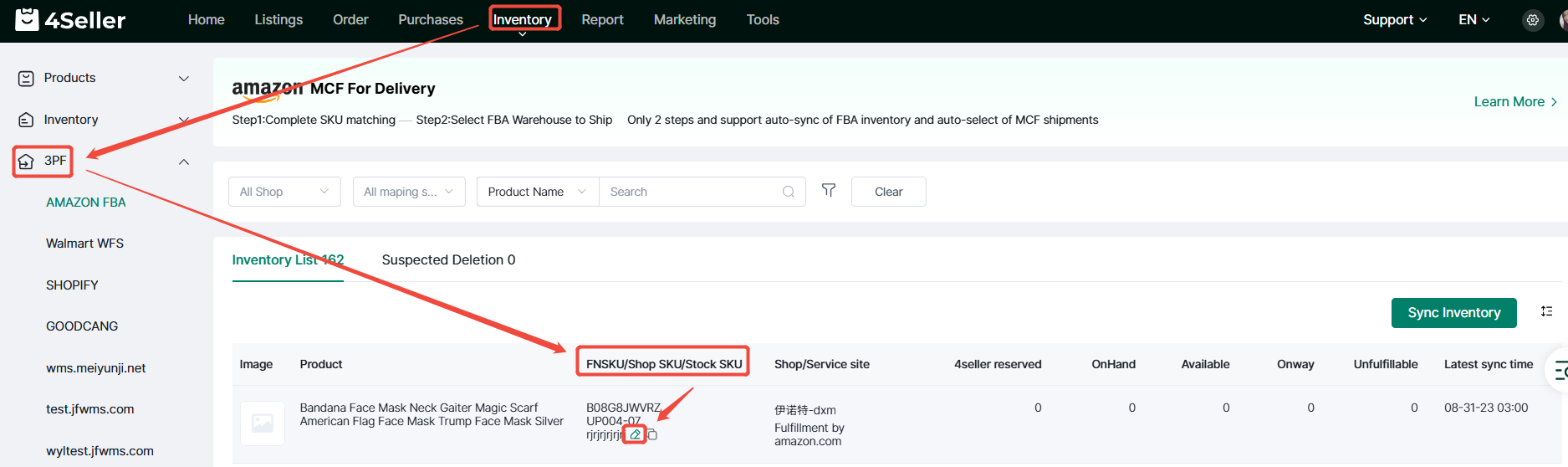
Task: Open the Product Name search type dropdown
Action: 538,192
